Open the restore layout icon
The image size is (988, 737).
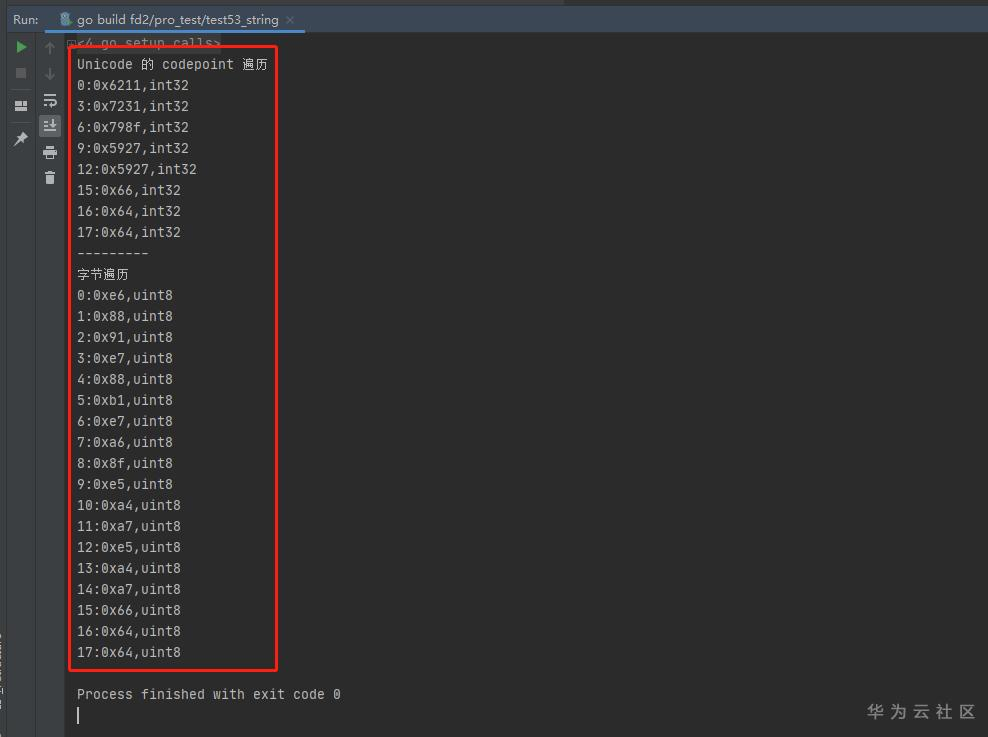pyautogui.click(x=21, y=105)
